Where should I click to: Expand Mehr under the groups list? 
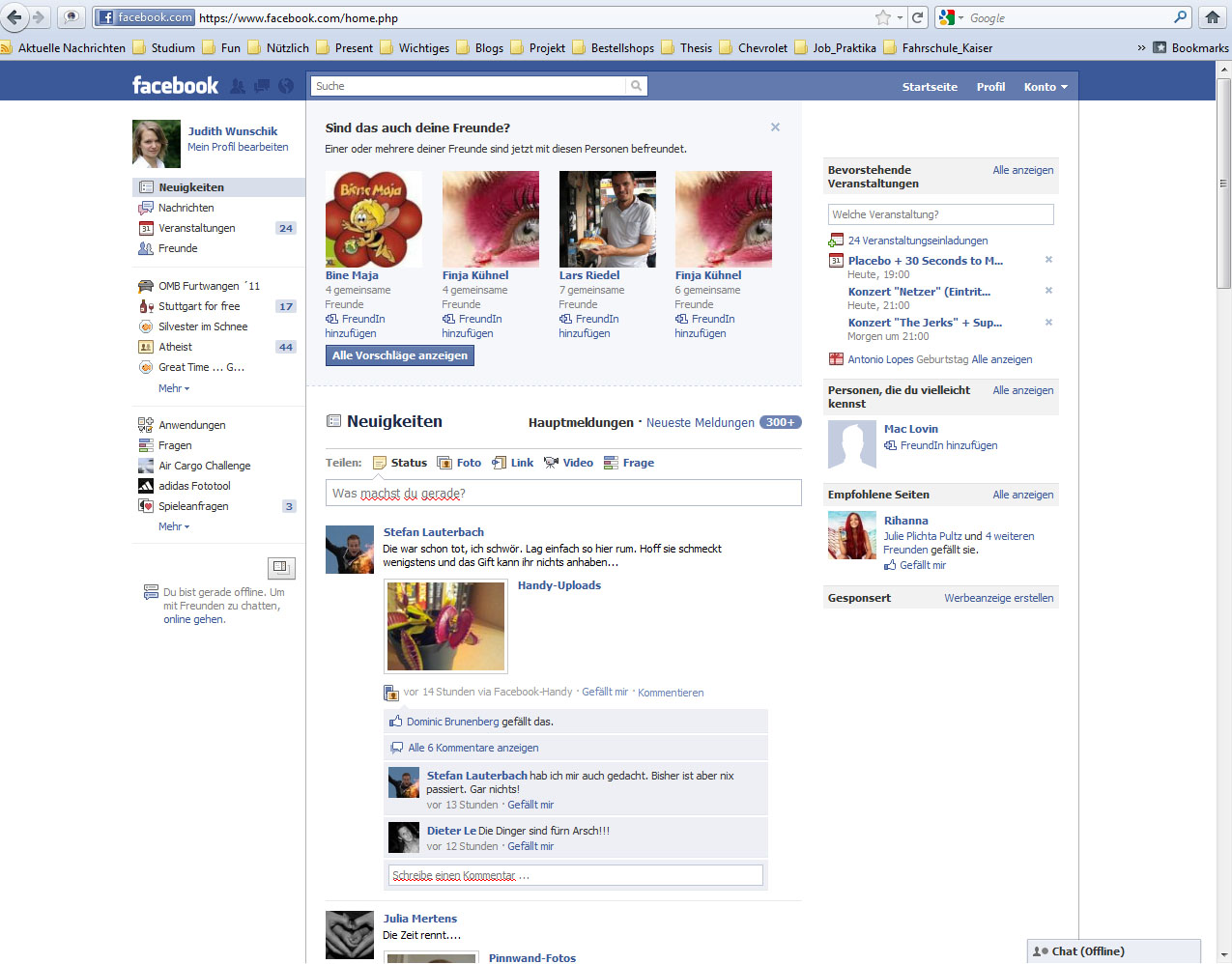(x=174, y=388)
